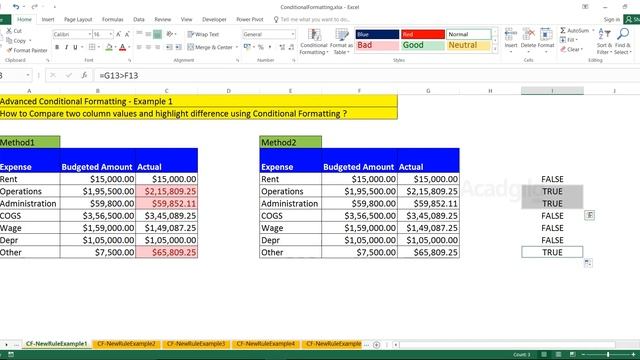Viewport: 640px width, 360px height.
Task: Open Format as Table menu
Action: [341, 42]
